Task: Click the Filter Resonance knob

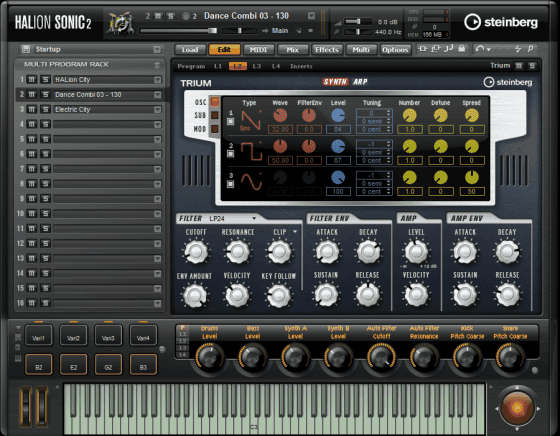Action: coord(238,252)
